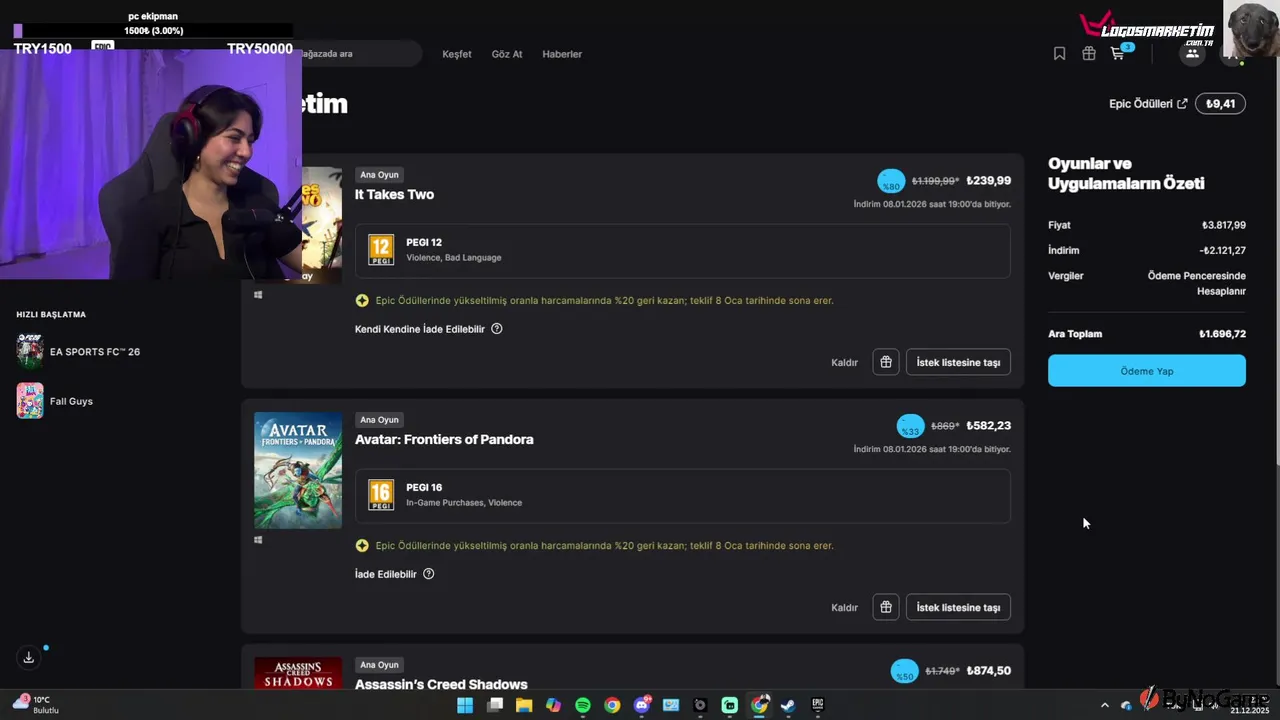1280x720 pixels.
Task: Select the İndirim -₺2.121,27 value
Action: point(1222,251)
